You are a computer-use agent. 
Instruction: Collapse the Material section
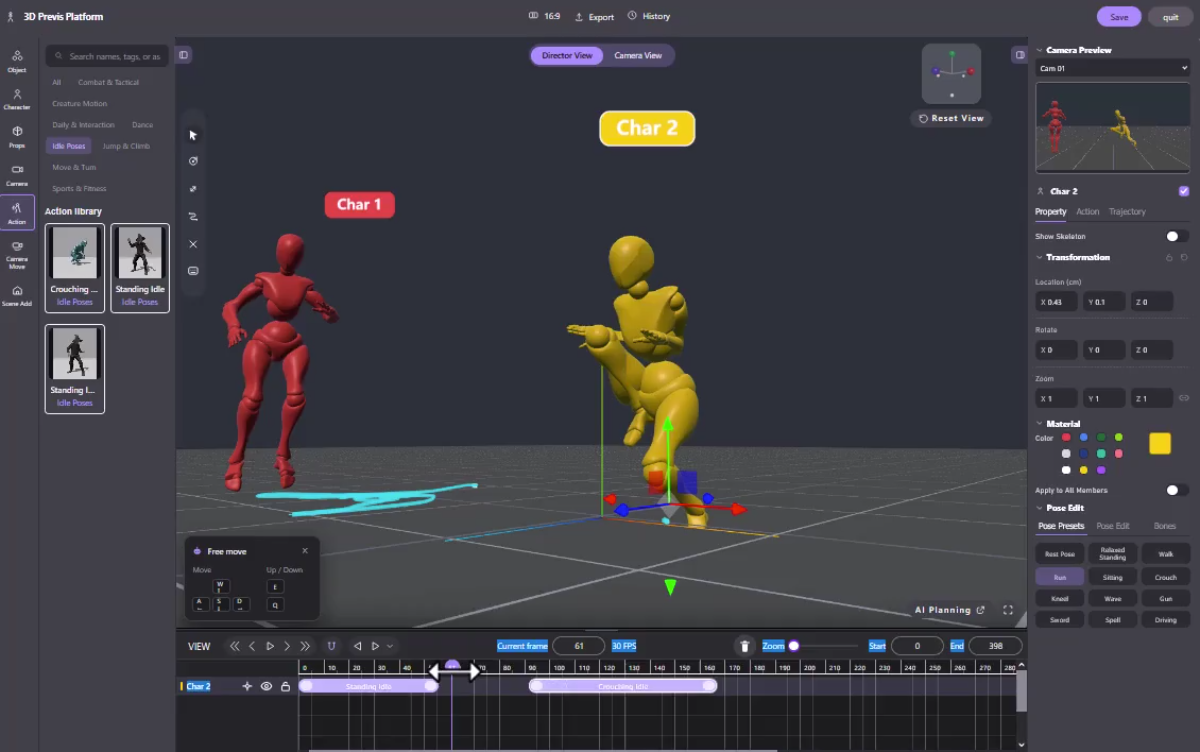[x=1039, y=424]
